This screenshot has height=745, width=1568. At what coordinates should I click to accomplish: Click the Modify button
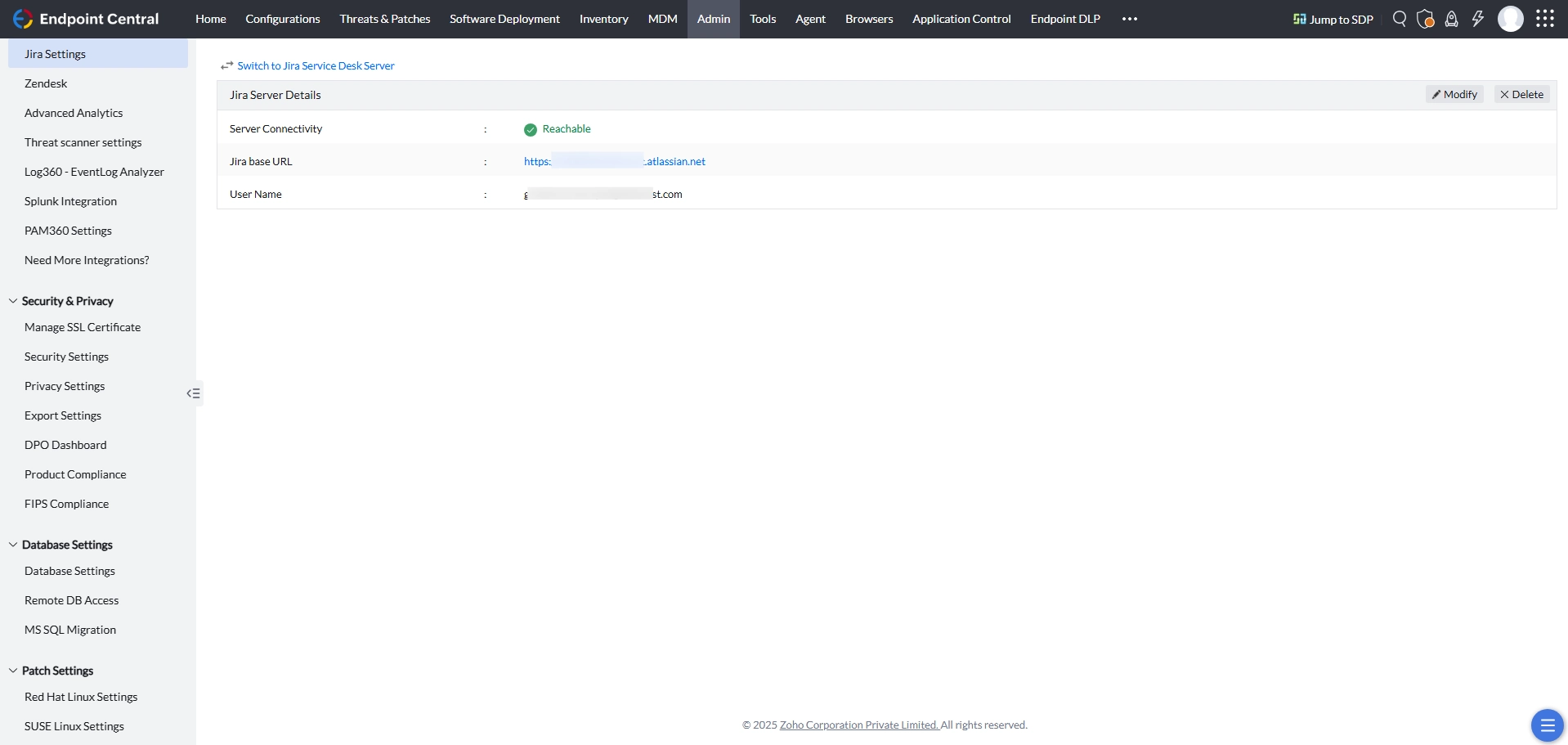[x=1454, y=95]
